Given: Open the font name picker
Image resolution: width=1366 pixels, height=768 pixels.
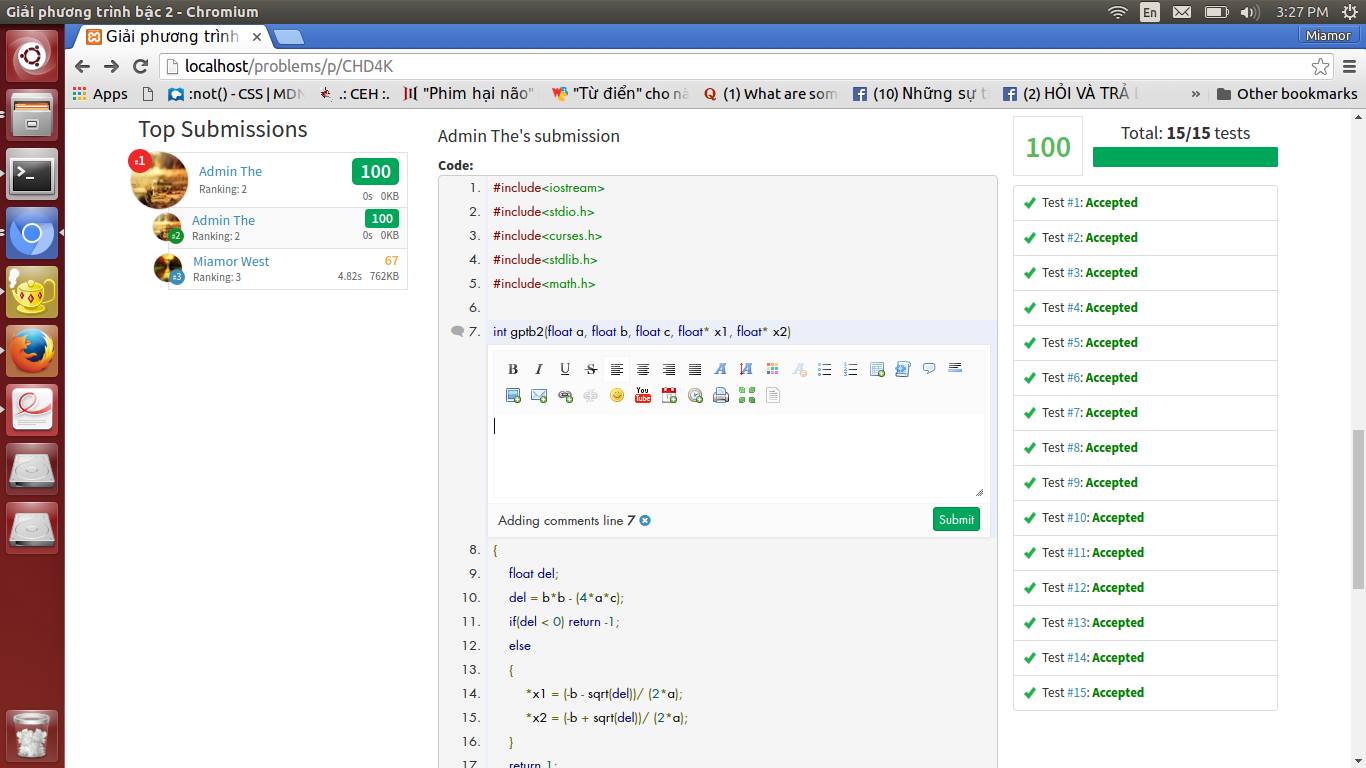Looking at the screenshot, I should point(720,369).
